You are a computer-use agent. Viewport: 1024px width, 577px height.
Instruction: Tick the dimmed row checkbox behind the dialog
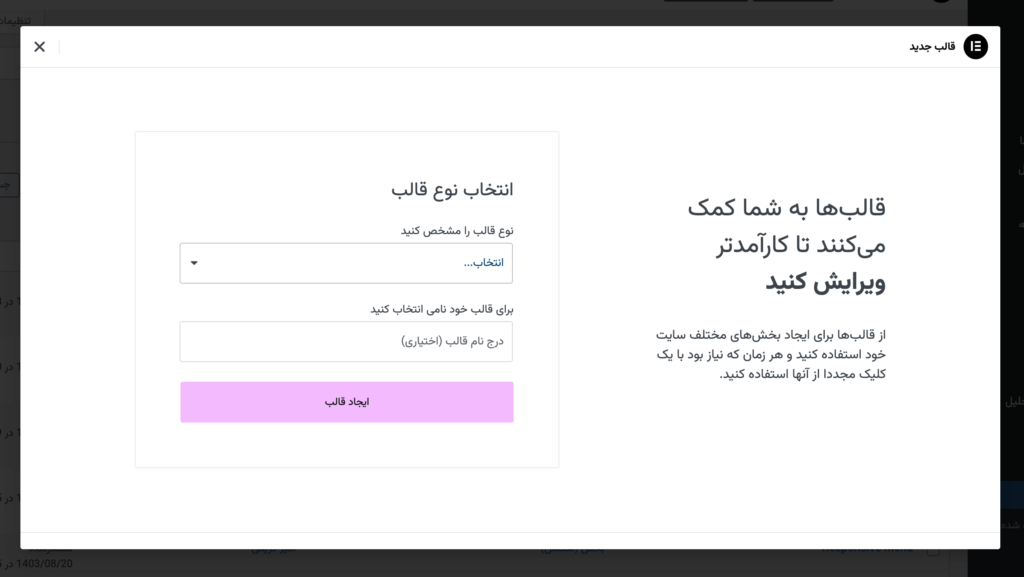point(932,550)
